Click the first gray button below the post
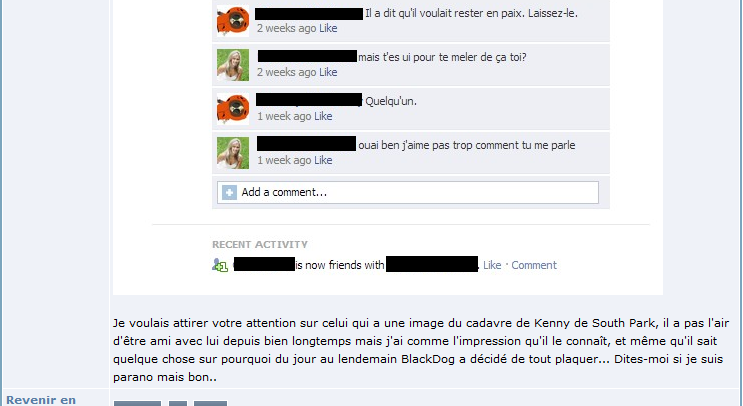Viewport: 743px width, 406px height. coord(137,404)
